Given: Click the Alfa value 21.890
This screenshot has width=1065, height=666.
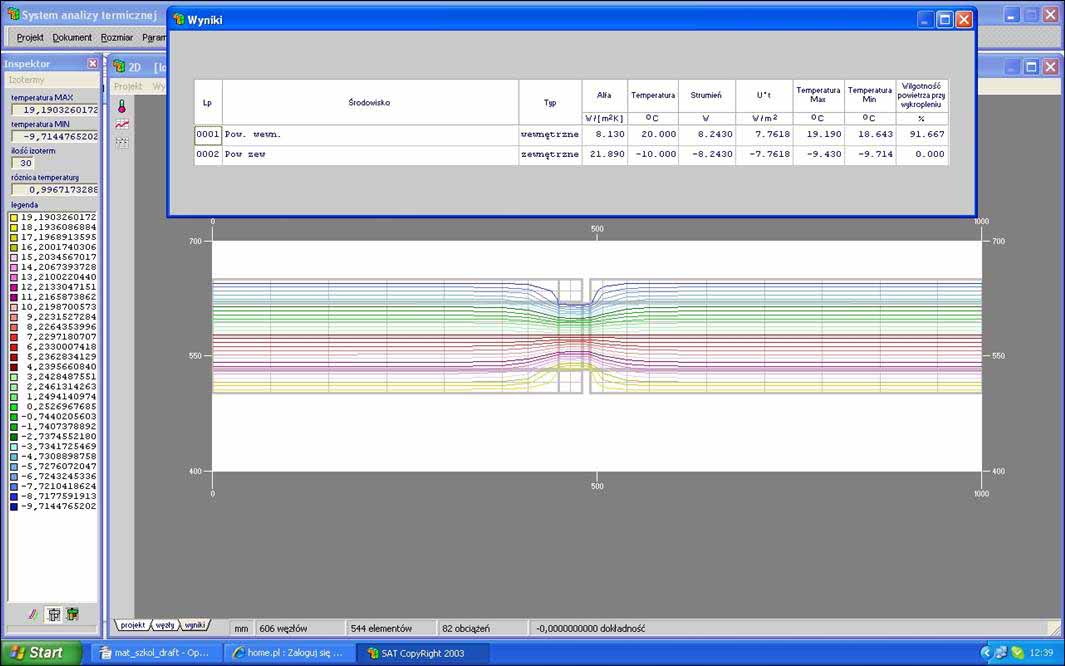Looking at the screenshot, I should coord(604,154).
